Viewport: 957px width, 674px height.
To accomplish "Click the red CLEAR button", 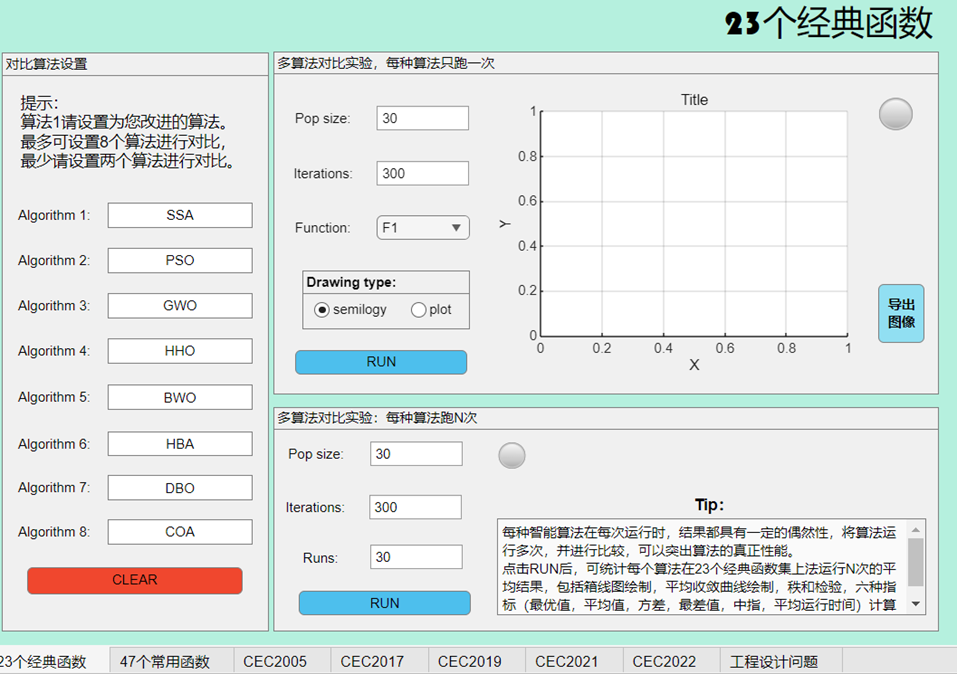I will pyautogui.click(x=134, y=580).
